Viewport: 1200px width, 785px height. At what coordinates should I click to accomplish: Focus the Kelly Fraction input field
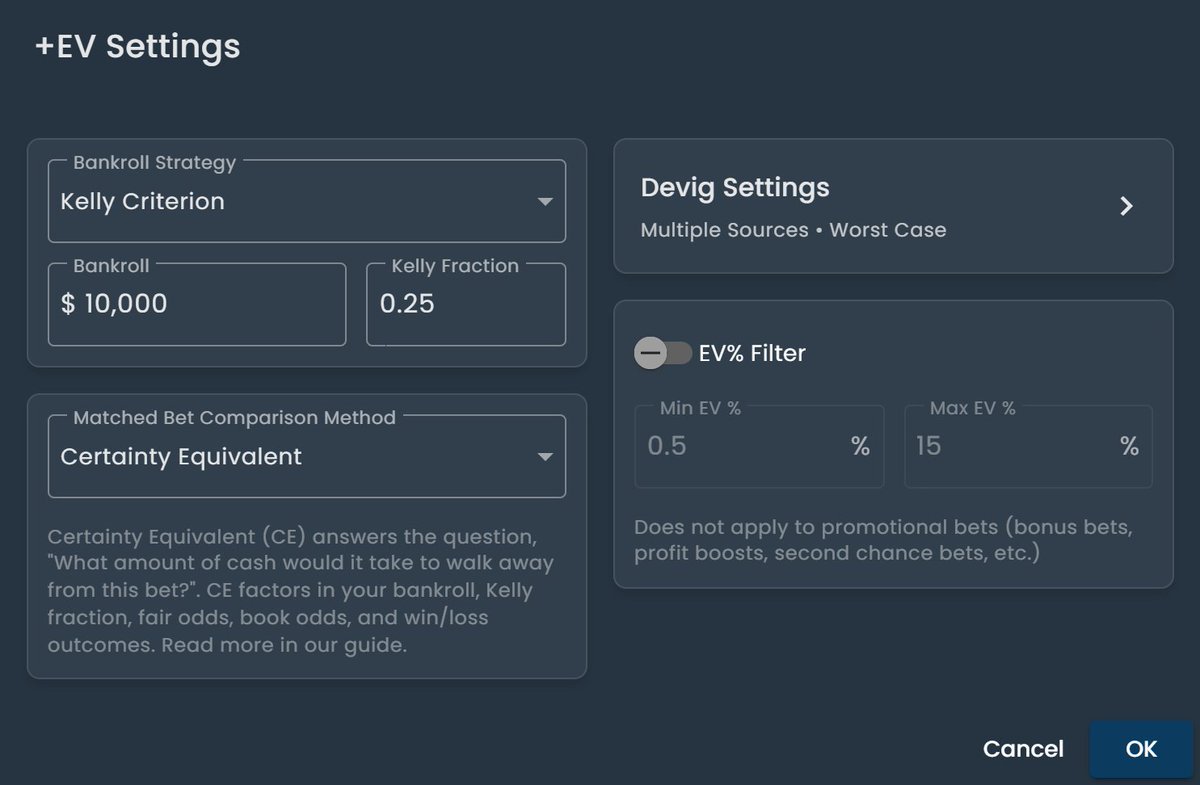tap(465, 304)
